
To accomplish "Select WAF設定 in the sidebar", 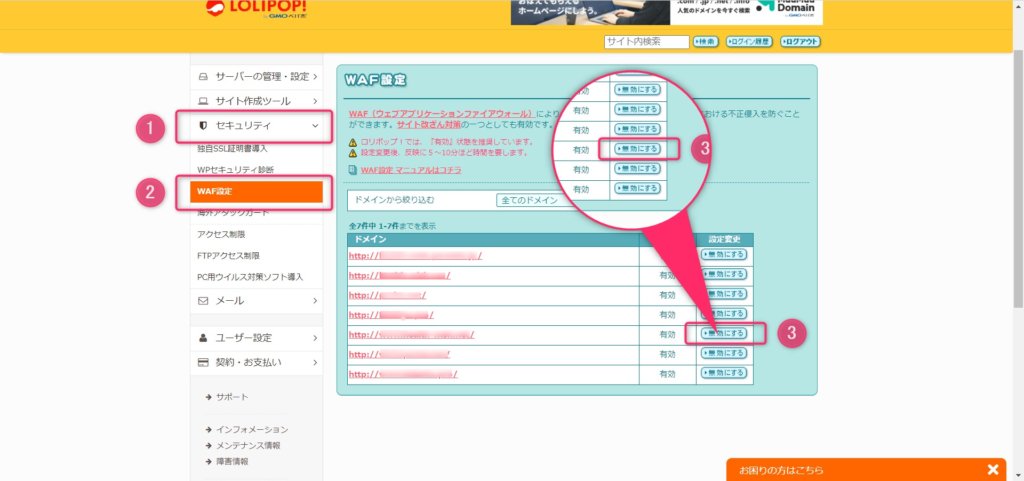I will [257, 191].
